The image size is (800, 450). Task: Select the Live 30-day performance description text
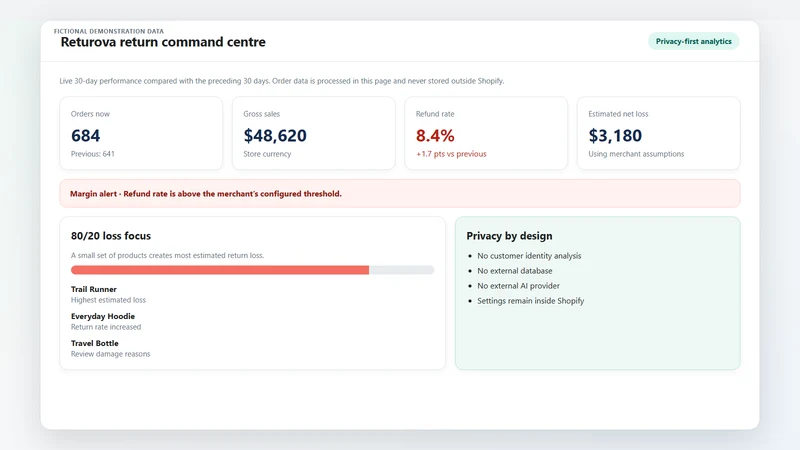click(x=282, y=81)
